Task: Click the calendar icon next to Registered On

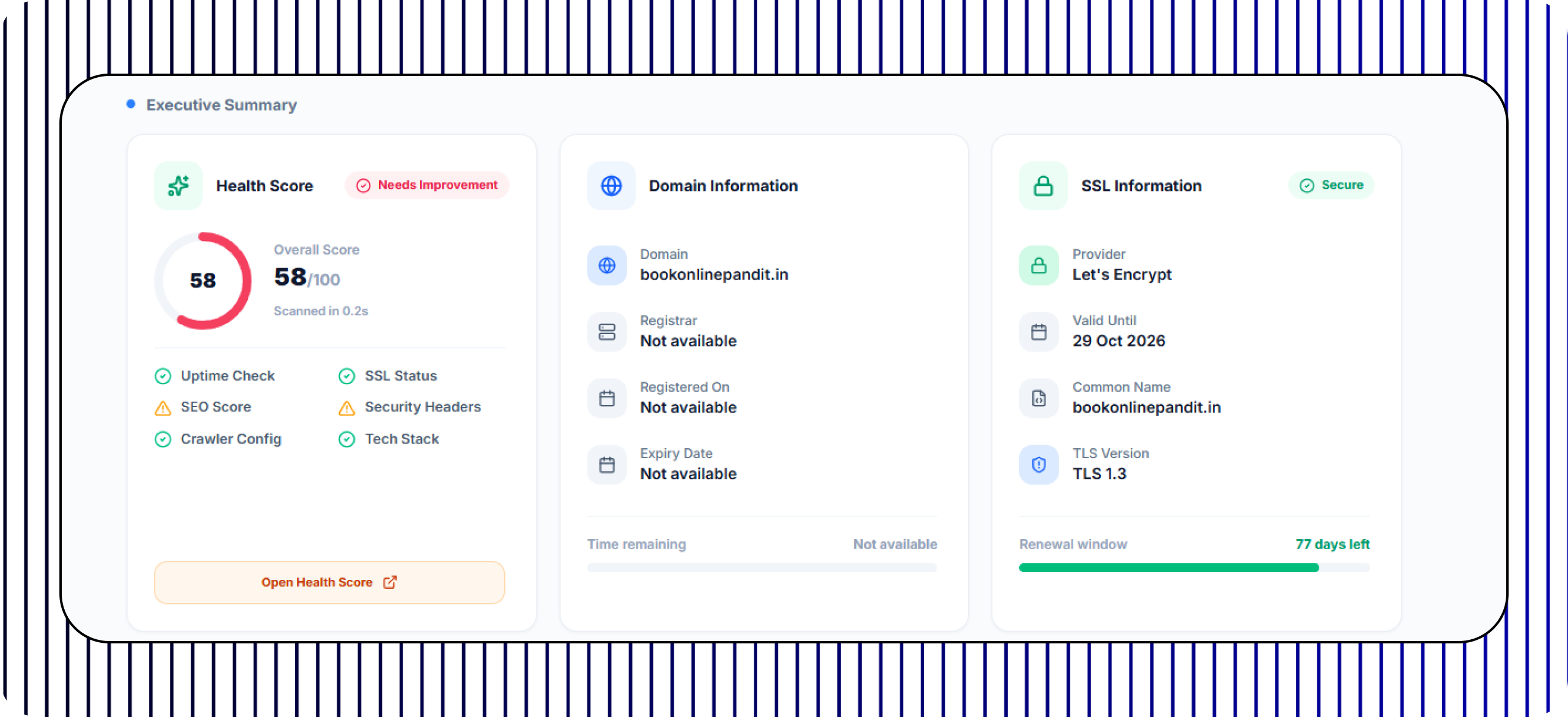Action: (607, 398)
